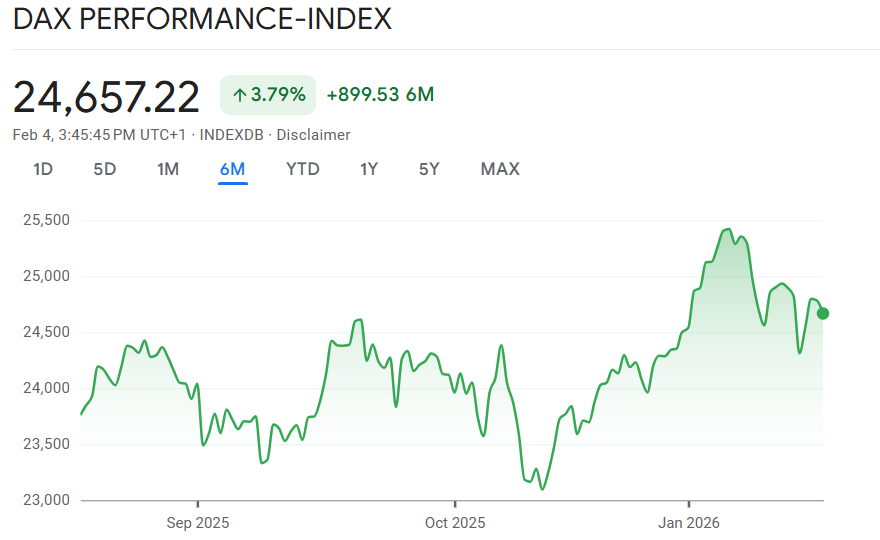Click the 24,657.22 index price
Viewport: 880px width, 540px height.
[106, 96]
